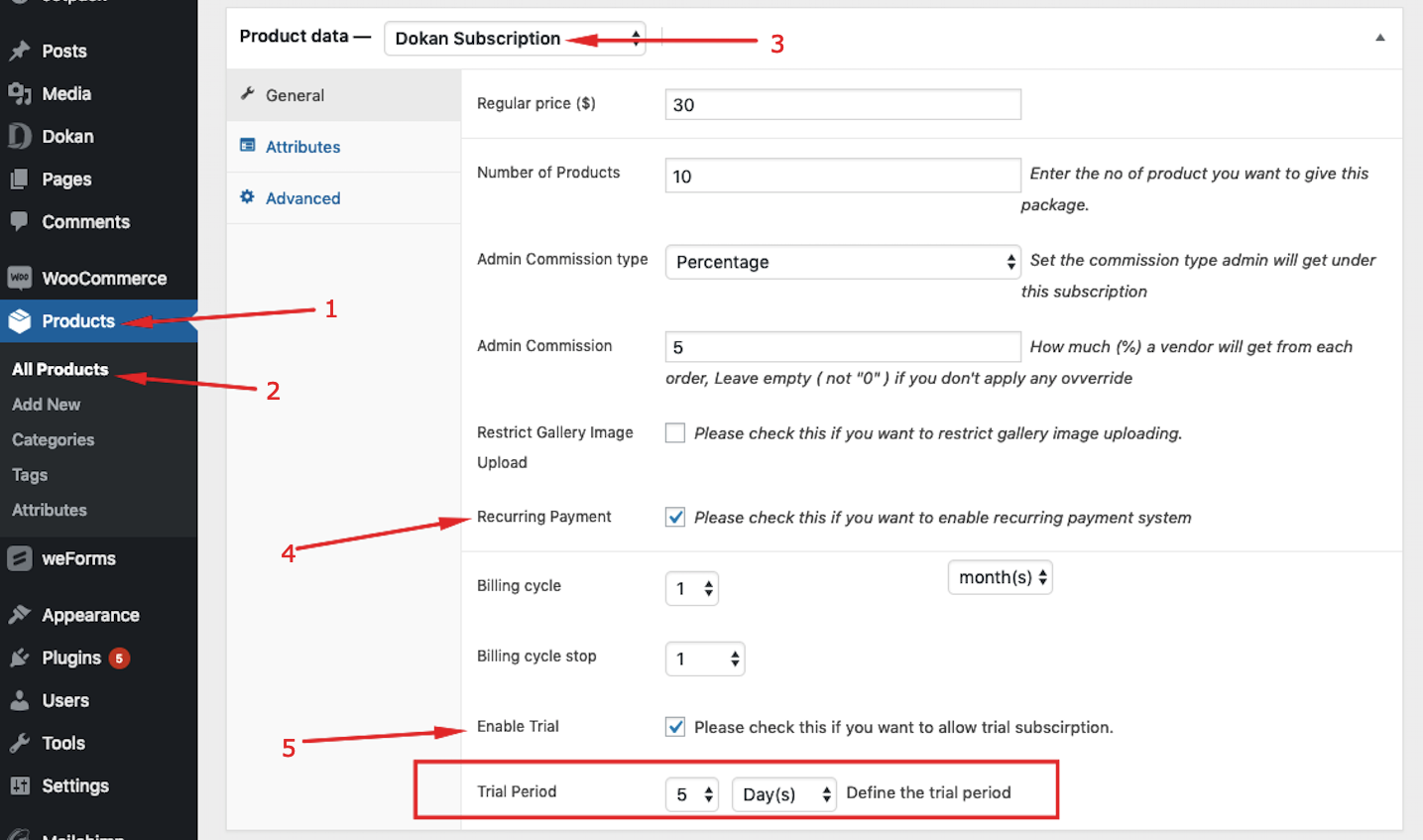Click the Plugins update count badge
The width and height of the screenshot is (1423, 840).
(x=119, y=659)
